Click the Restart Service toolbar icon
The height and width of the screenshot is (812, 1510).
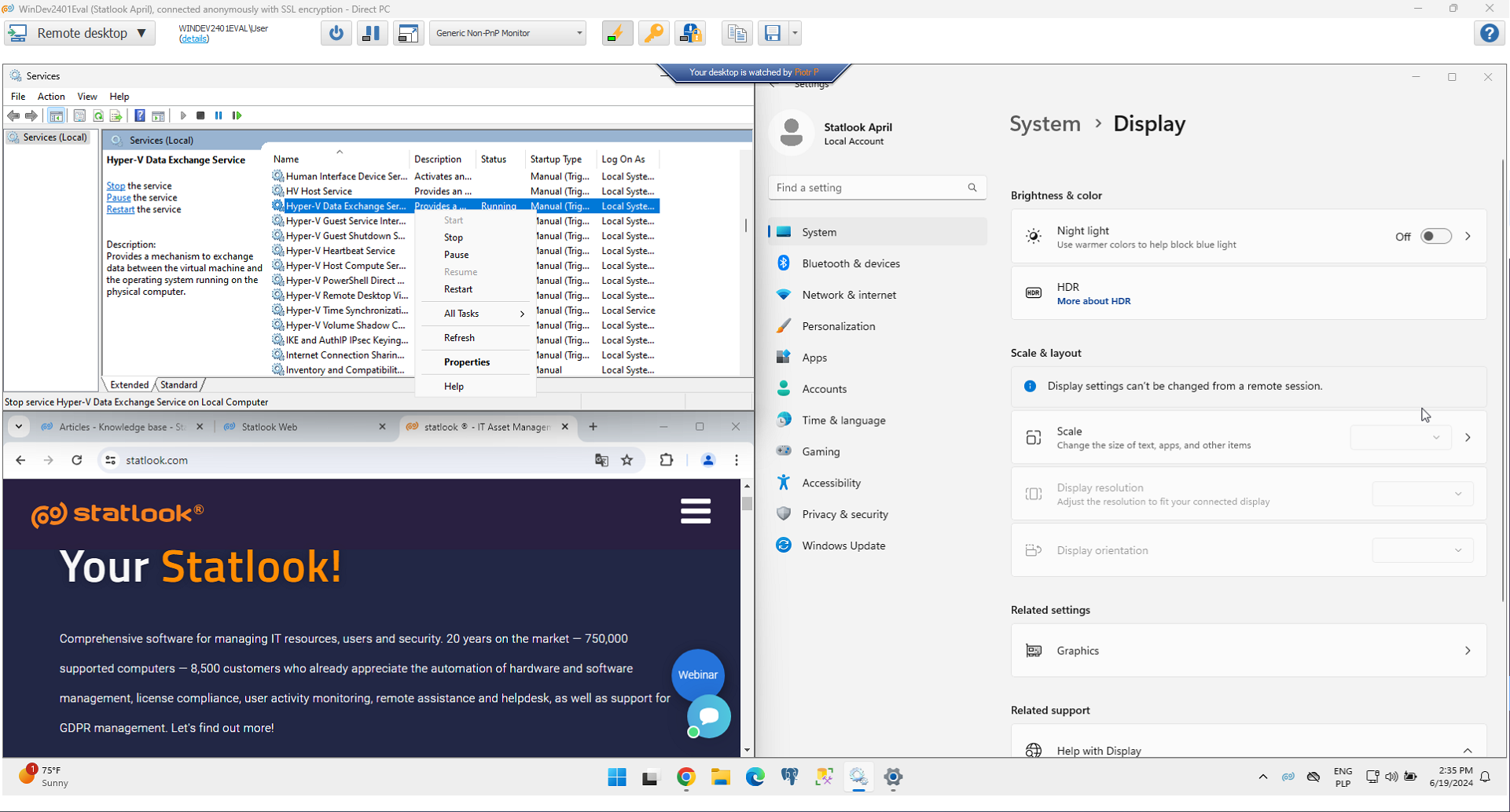237,116
